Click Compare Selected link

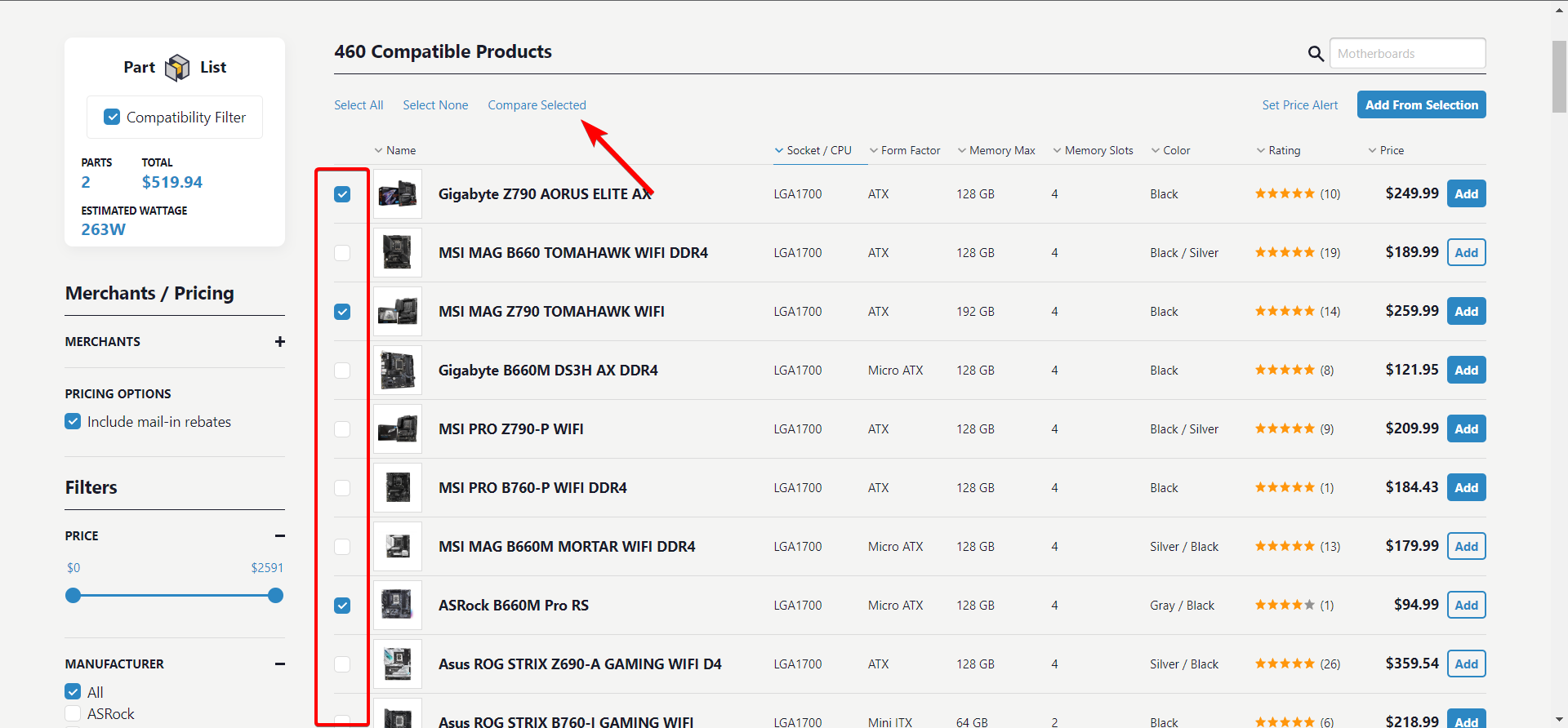coord(537,105)
